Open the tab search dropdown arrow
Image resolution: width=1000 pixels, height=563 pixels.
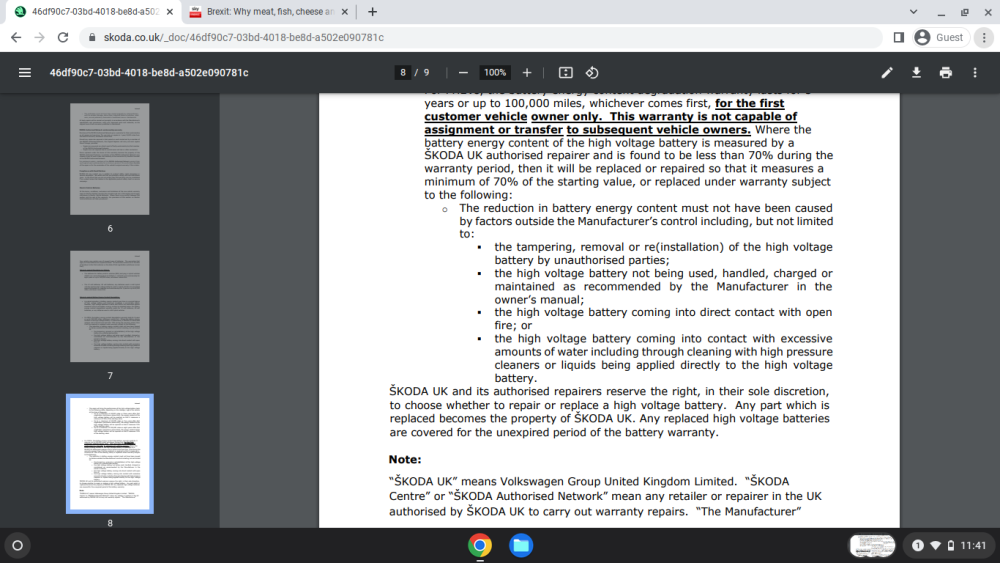pyautogui.click(x=913, y=11)
